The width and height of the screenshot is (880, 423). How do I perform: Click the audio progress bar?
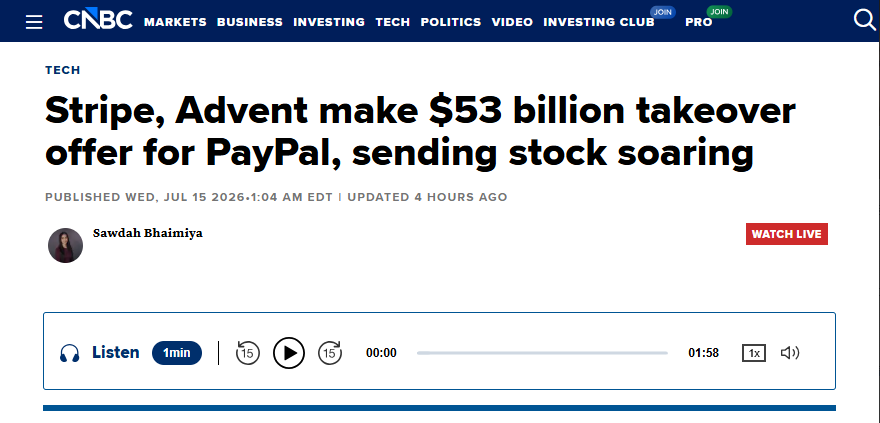point(542,353)
